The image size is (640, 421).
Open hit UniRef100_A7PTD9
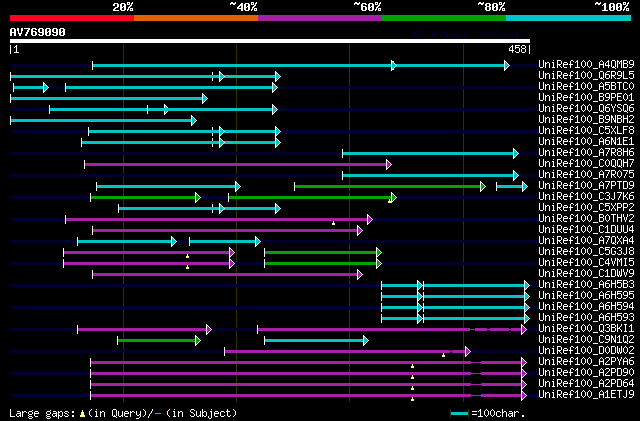point(586,186)
